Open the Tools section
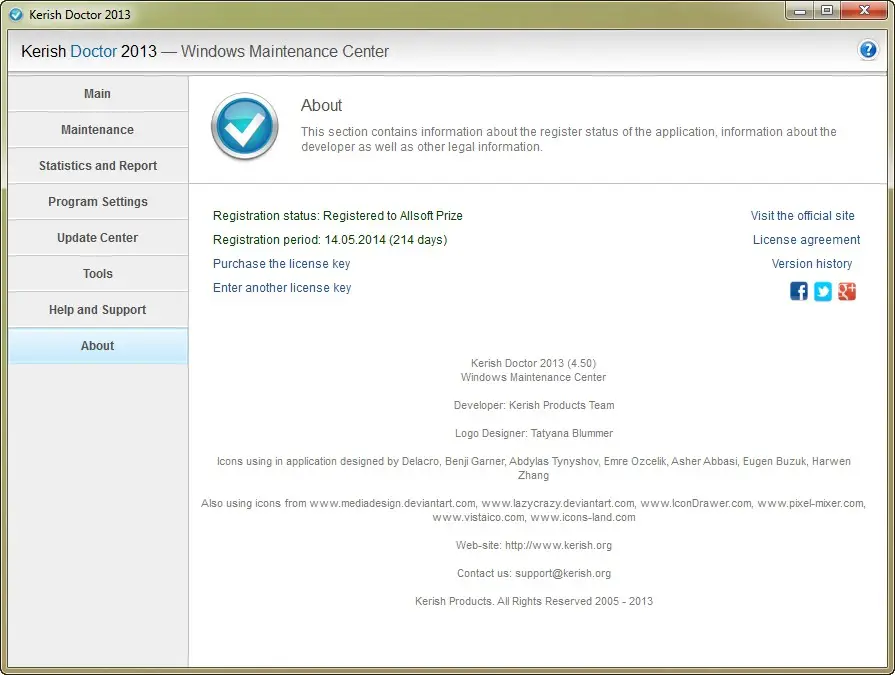 point(98,273)
